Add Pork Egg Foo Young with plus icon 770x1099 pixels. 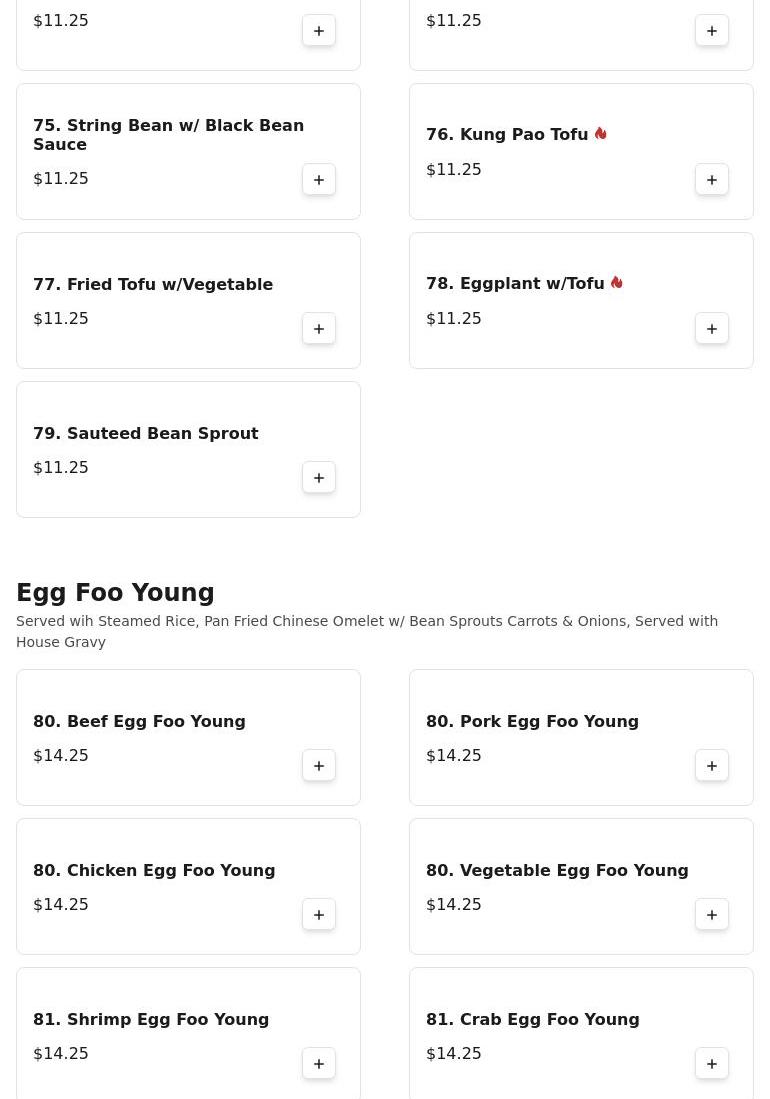pyautogui.click(x=712, y=766)
